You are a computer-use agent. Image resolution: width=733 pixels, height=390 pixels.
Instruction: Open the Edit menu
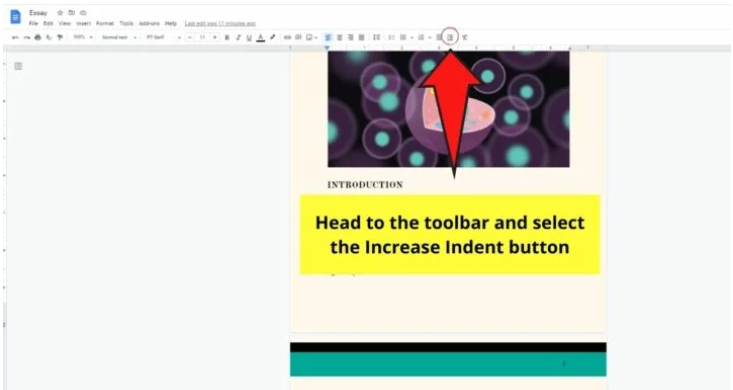click(48, 23)
